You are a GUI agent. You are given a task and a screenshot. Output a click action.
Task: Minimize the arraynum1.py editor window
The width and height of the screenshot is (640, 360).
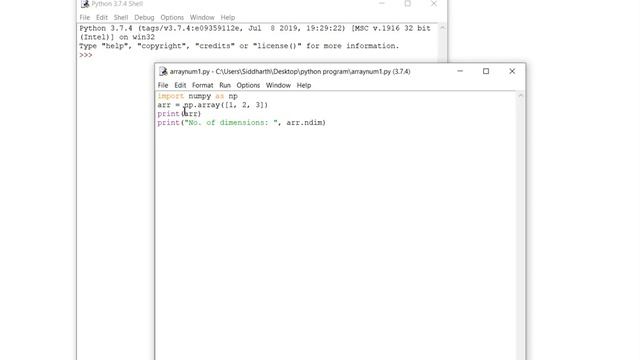460,71
